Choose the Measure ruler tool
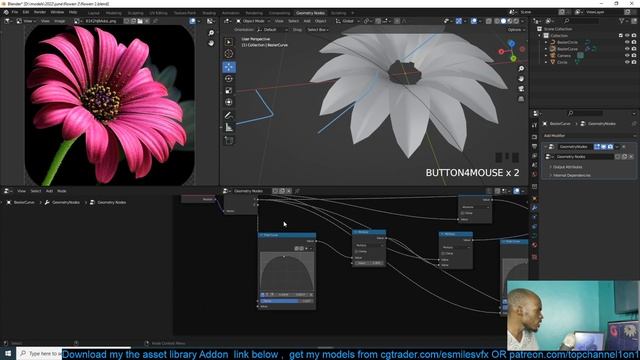 click(229, 128)
